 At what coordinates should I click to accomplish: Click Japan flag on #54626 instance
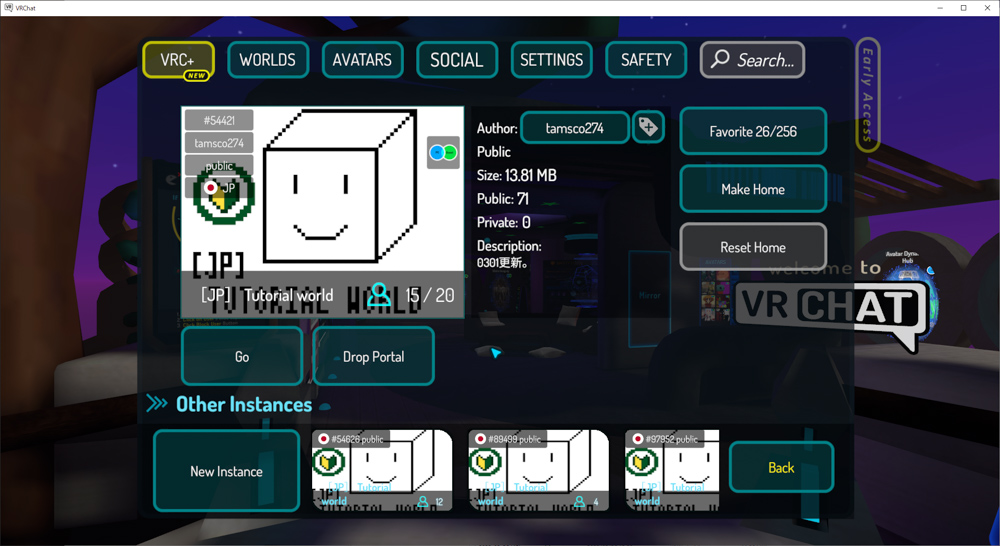[x=323, y=439]
